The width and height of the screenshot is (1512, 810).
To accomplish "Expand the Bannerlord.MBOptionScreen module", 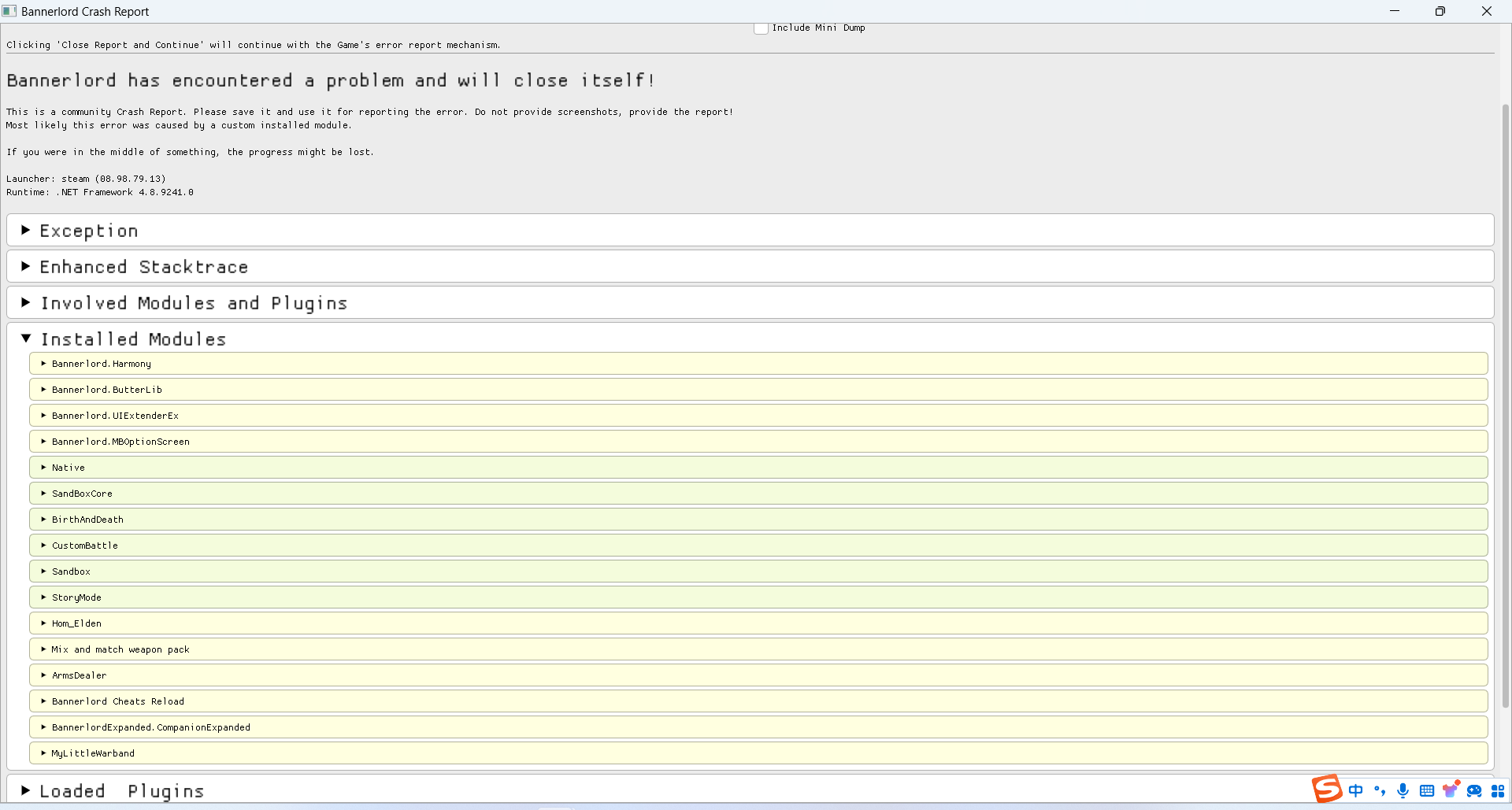I will pos(758,442).
